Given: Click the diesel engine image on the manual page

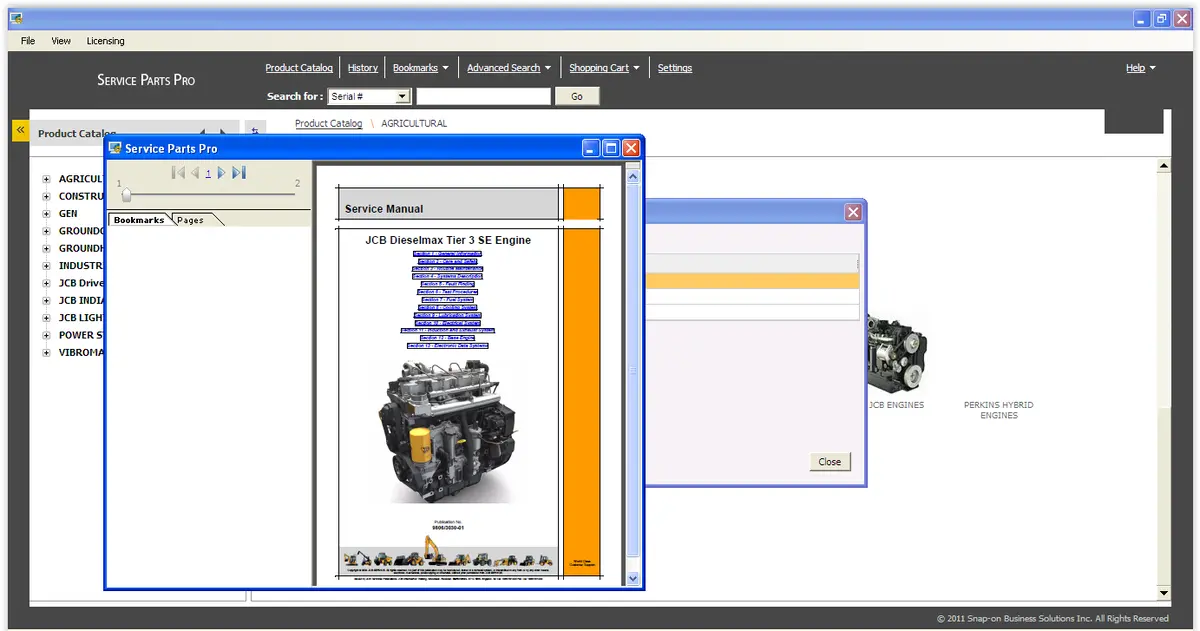Looking at the screenshot, I should (x=447, y=431).
